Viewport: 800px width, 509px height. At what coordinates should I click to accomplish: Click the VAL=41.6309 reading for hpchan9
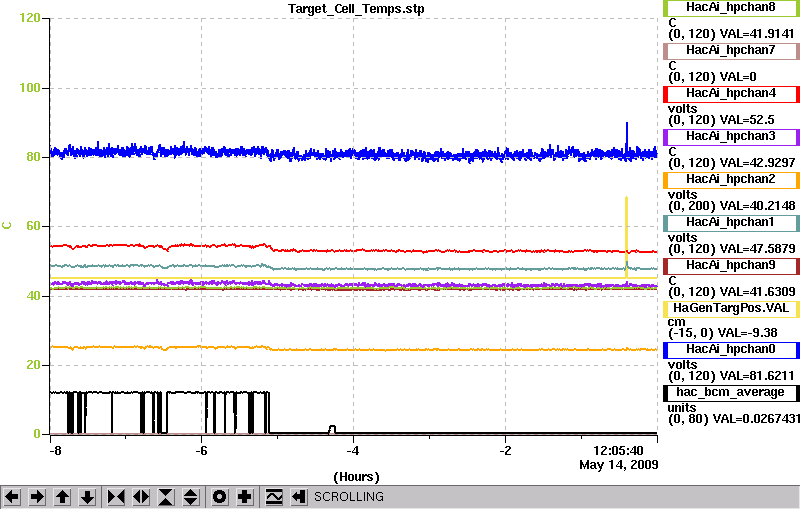click(757, 292)
